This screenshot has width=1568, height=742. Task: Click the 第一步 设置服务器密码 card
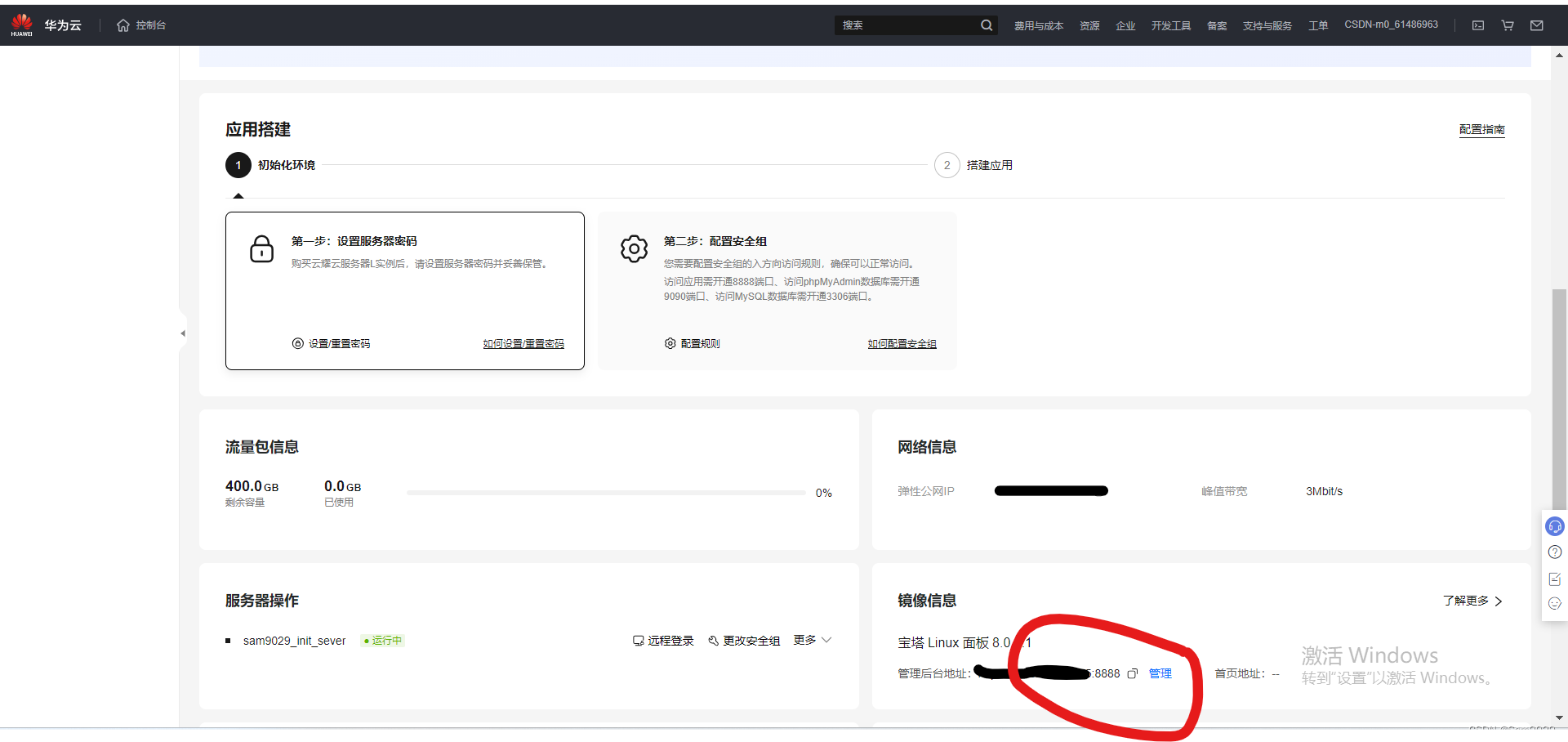(x=405, y=291)
